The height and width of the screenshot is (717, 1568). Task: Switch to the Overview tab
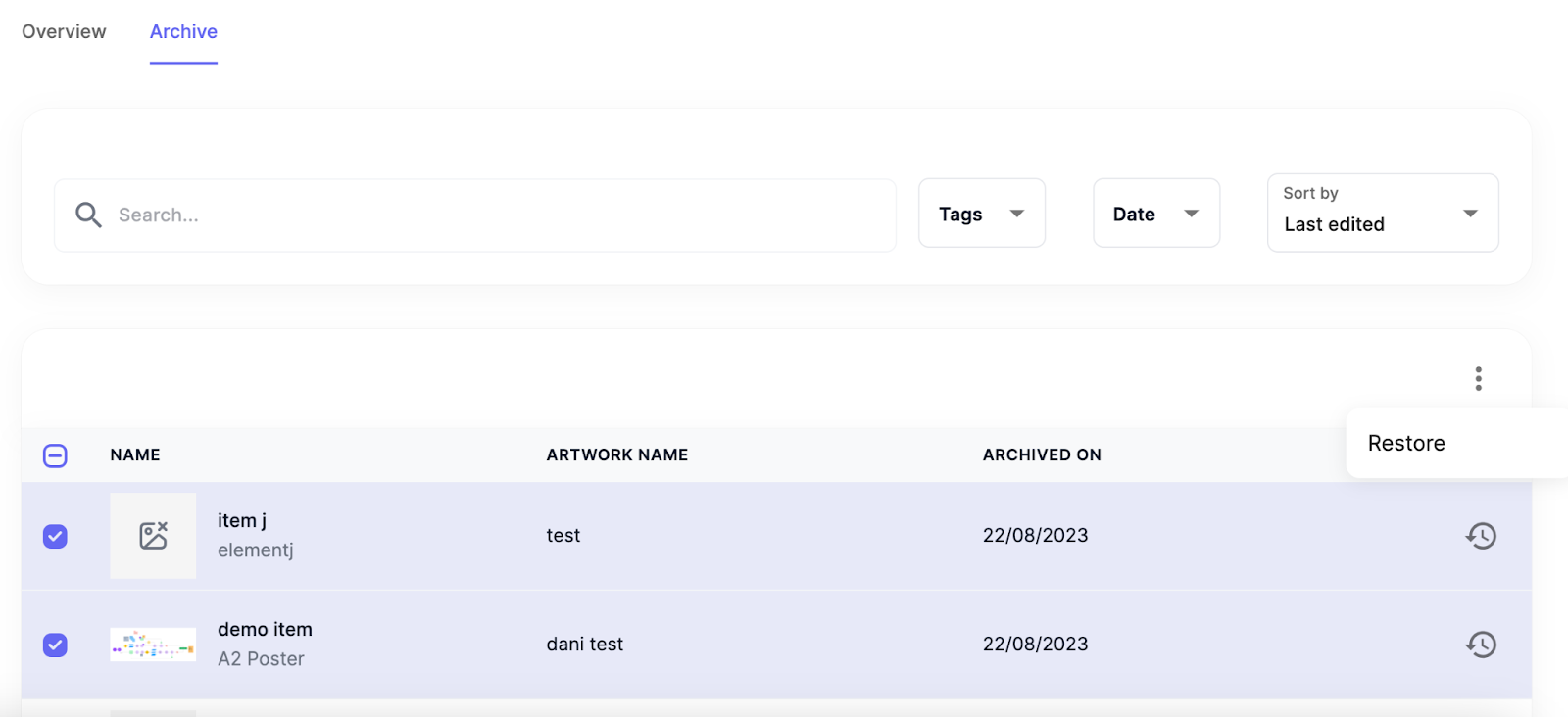(x=64, y=31)
